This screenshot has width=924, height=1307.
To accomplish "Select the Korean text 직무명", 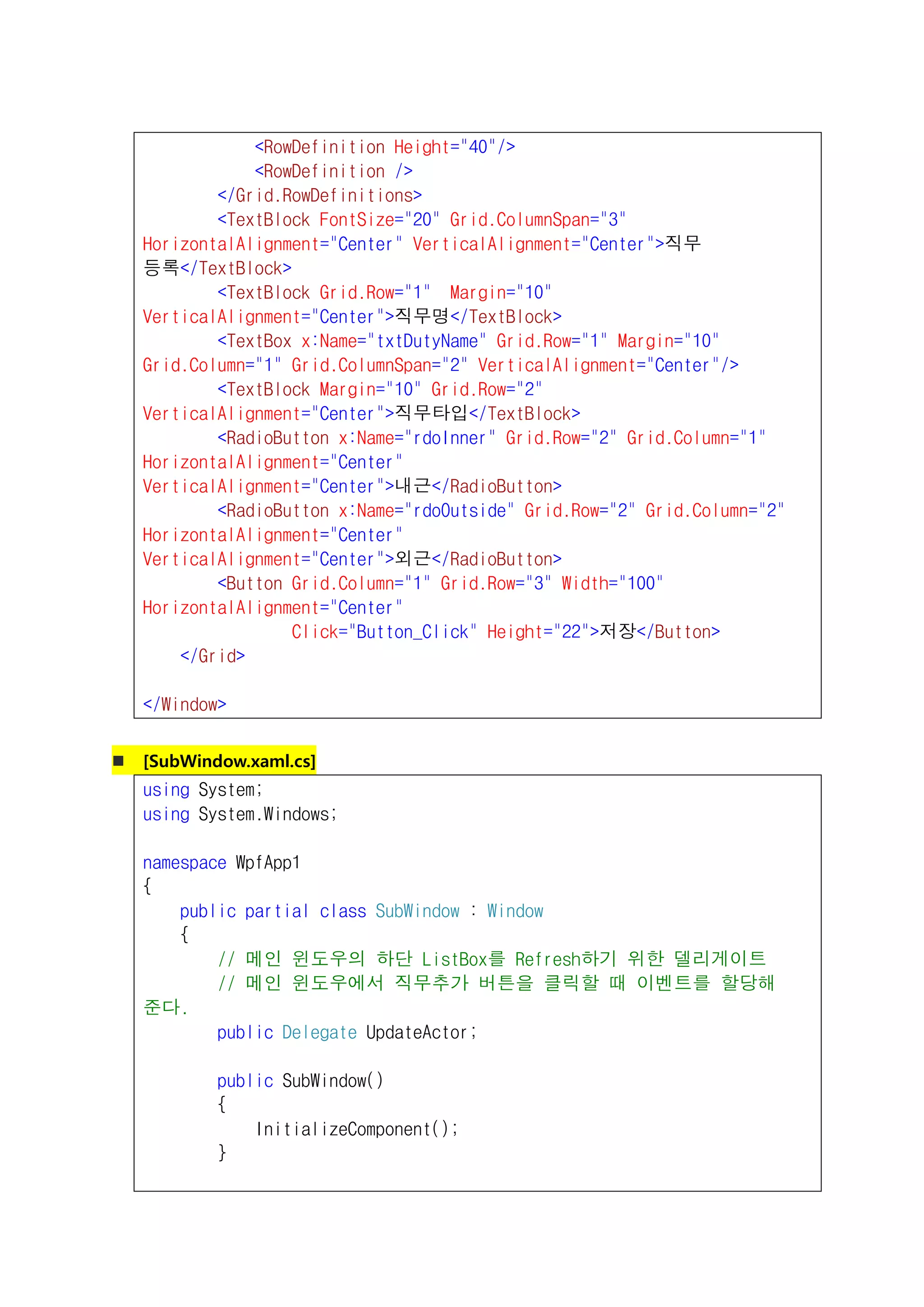I will [x=421, y=316].
